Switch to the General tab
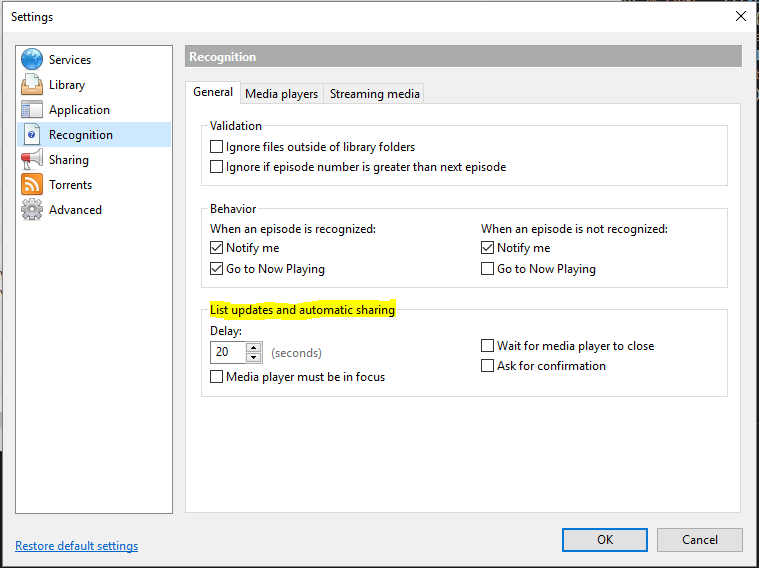This screenshot has height=568, width=759. (x=213, y=92)
